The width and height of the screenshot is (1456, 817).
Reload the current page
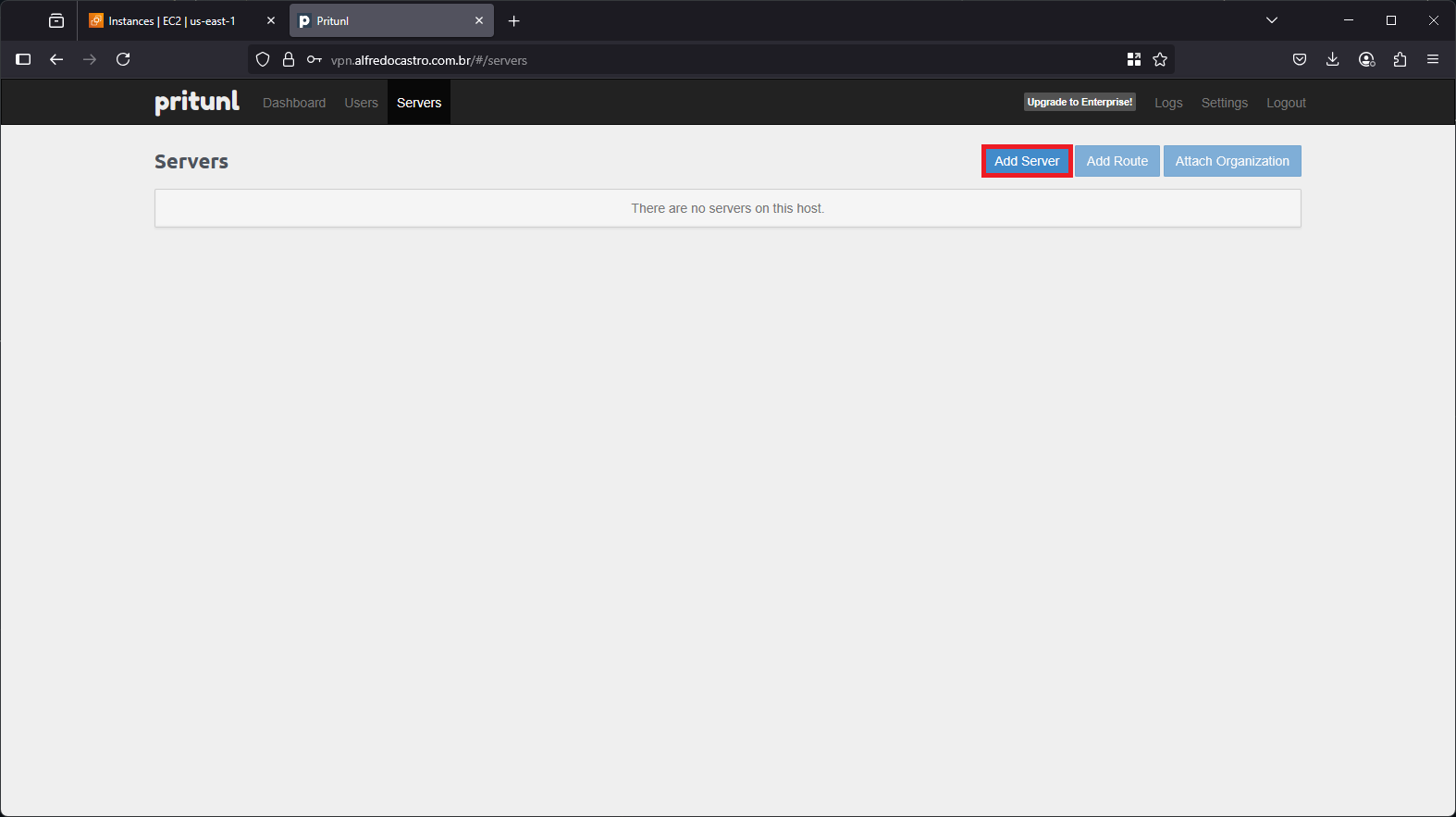pos(123,59)
